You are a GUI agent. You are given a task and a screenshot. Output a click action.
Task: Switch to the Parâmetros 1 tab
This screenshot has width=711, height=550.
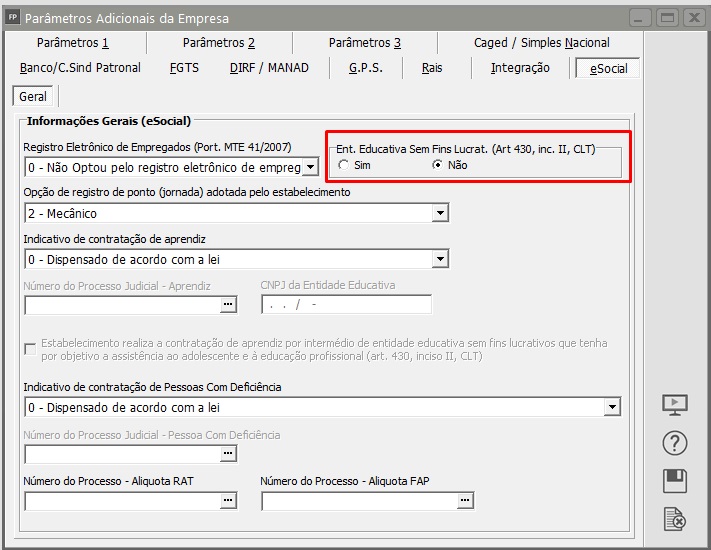tap(73, 43)
